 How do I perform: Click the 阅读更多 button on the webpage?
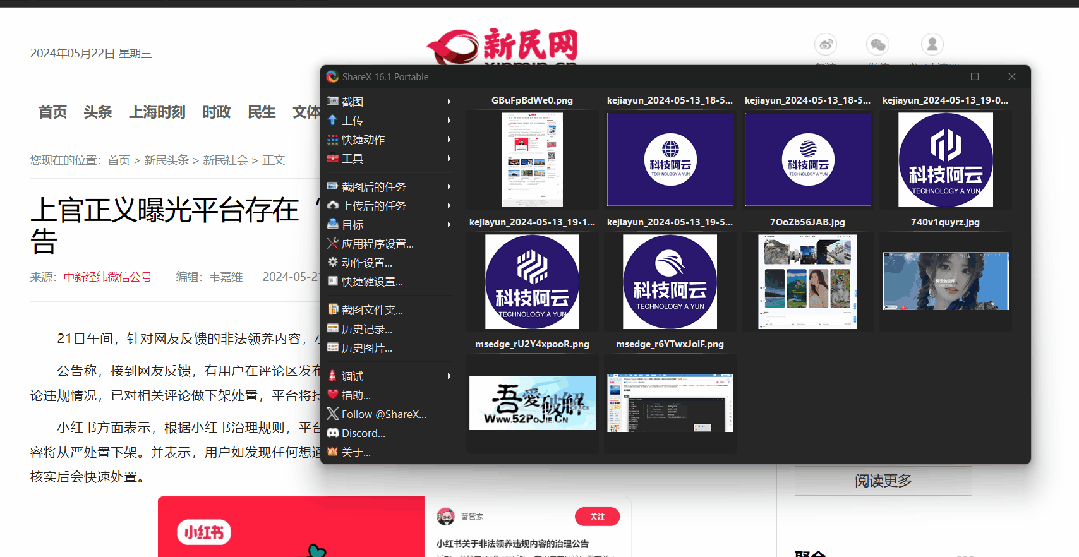pyautogui.click(x=883, y=481)
